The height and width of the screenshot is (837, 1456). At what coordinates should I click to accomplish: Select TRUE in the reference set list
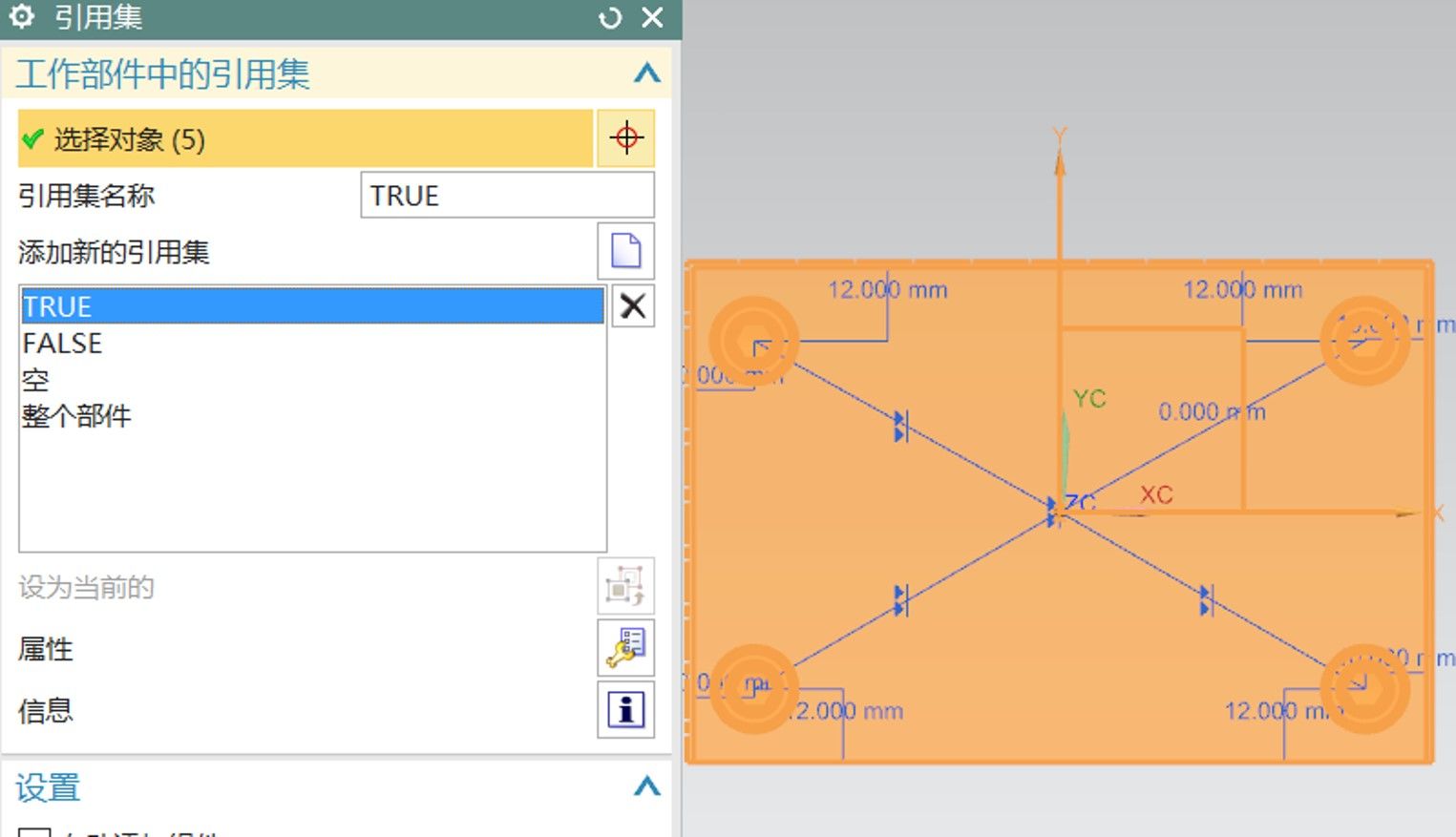coord(312,306)
